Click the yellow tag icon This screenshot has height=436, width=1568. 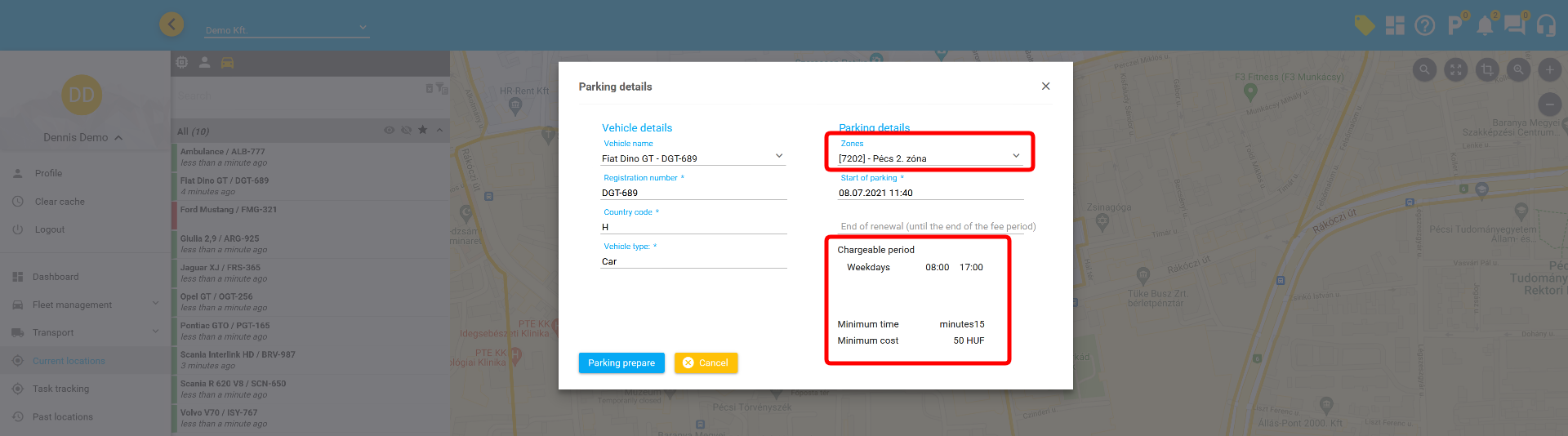click(x=1364, y=25)
